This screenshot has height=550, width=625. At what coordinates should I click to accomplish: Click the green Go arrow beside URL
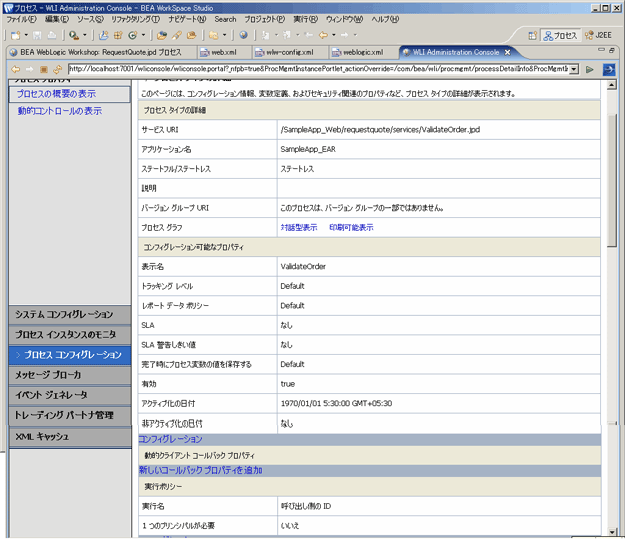[x=590, y=69]
